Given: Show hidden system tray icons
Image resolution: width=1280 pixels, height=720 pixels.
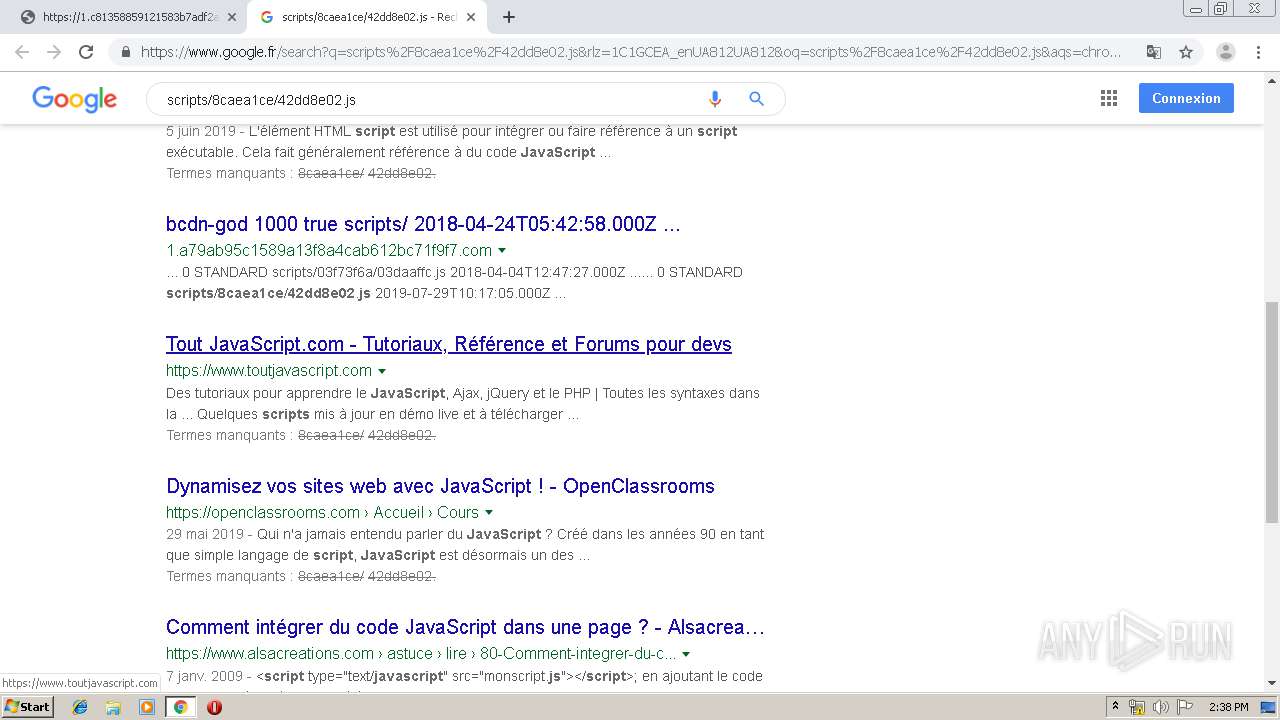Looking at the screenshot, I should click(x=1116, y=707).
